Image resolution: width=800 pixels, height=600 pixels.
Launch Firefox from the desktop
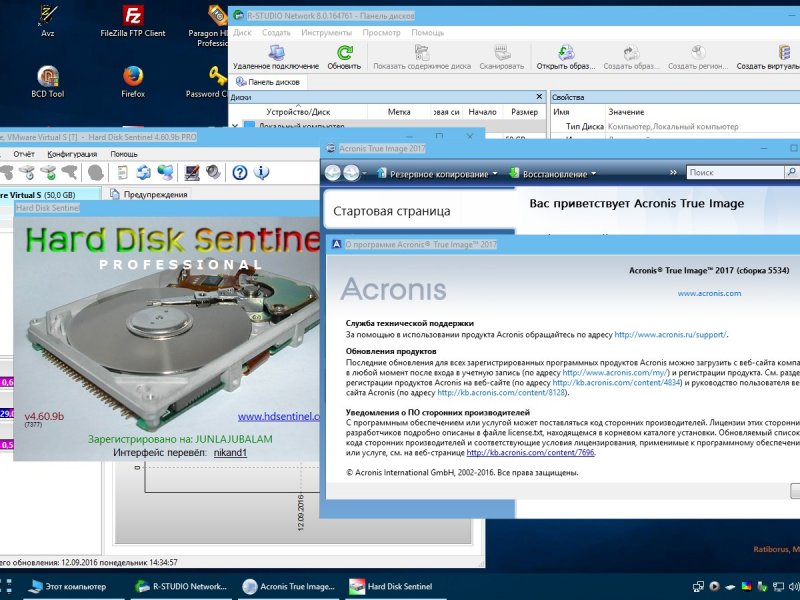[133, 82]
